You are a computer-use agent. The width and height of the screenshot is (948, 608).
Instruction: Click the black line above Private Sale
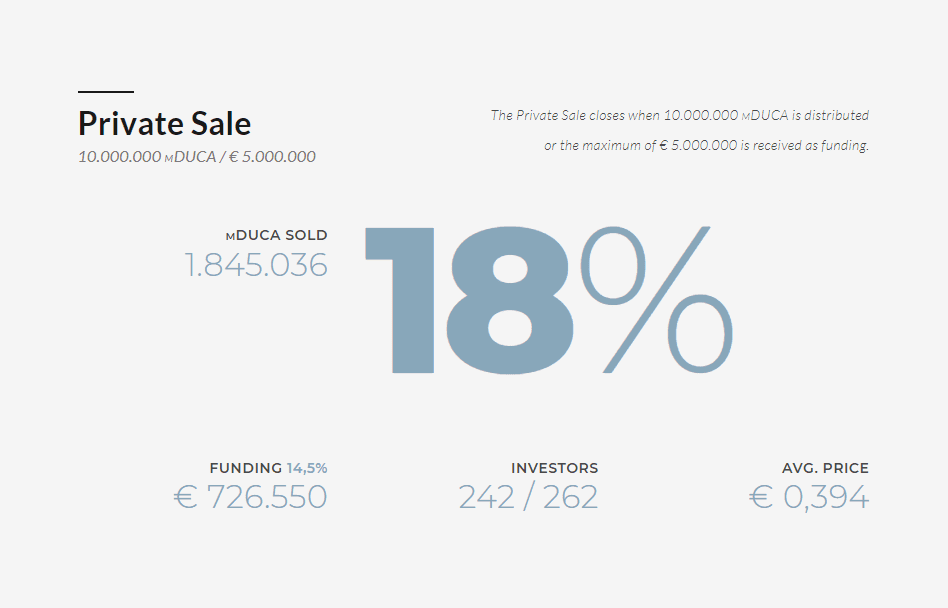[106, 92]
